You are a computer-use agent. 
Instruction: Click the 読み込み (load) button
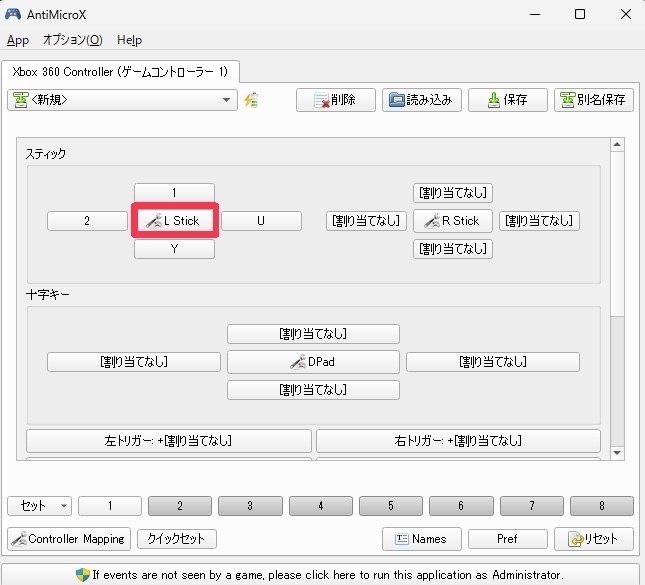click(422, 100)
